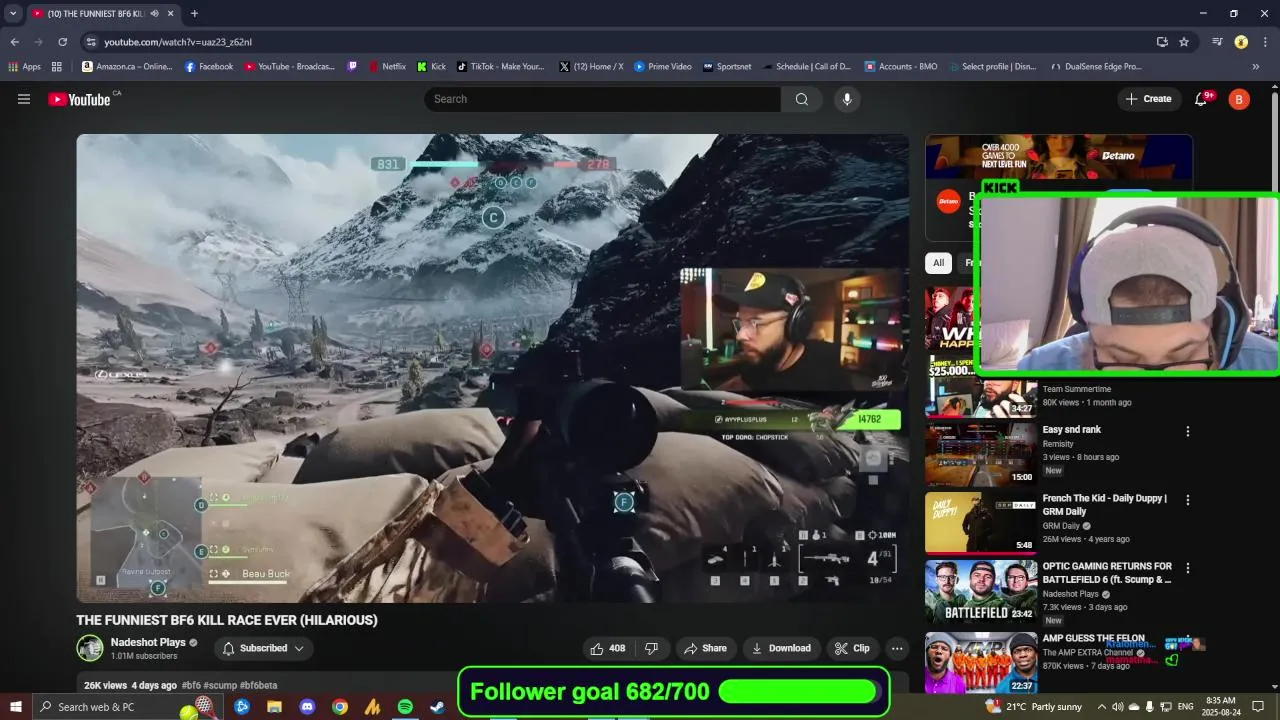
Task: Click the Nadeshot Plays channel avatar
Action: (x=90, y=648)
